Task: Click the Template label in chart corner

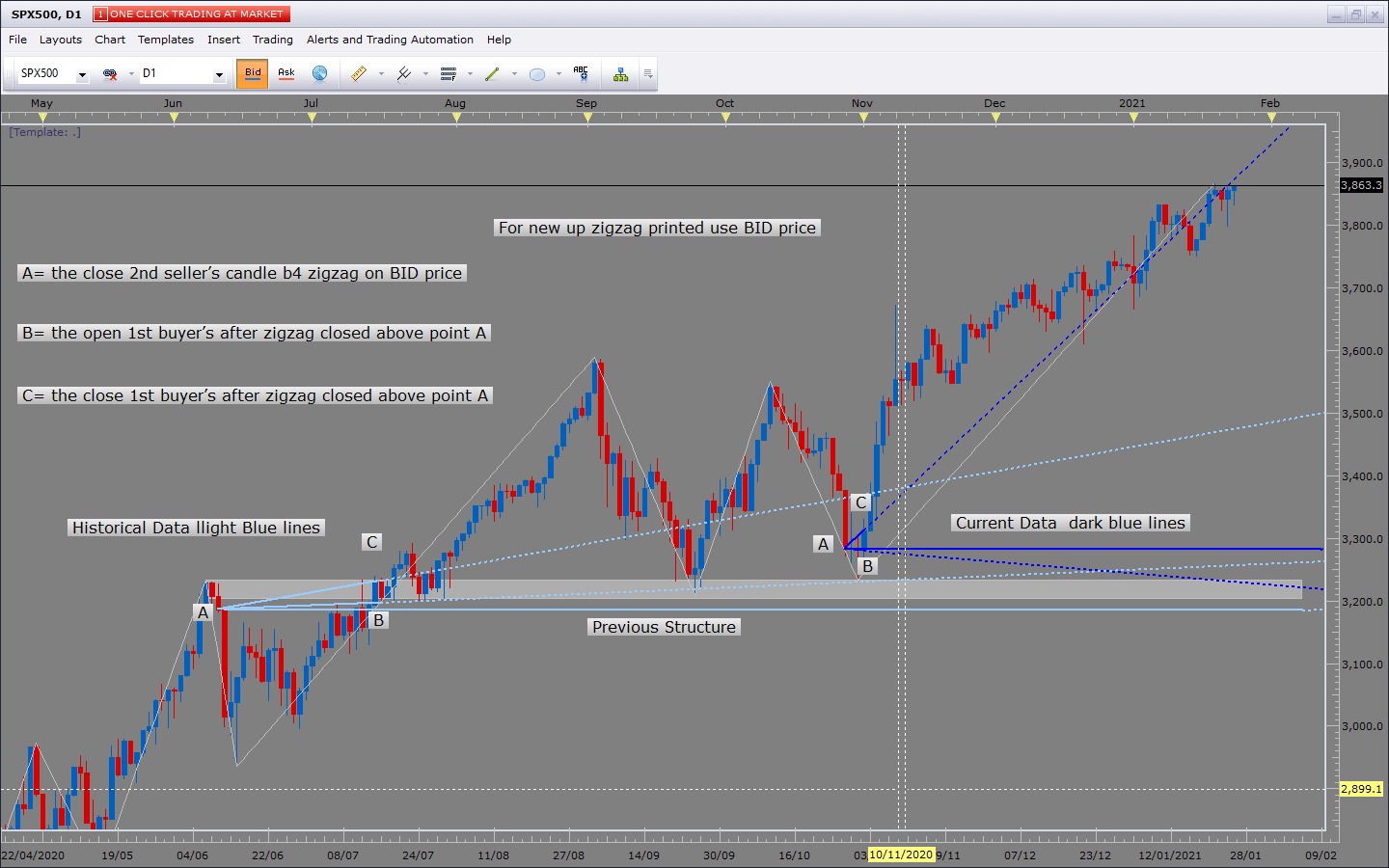Action: (x=44, y=132)
